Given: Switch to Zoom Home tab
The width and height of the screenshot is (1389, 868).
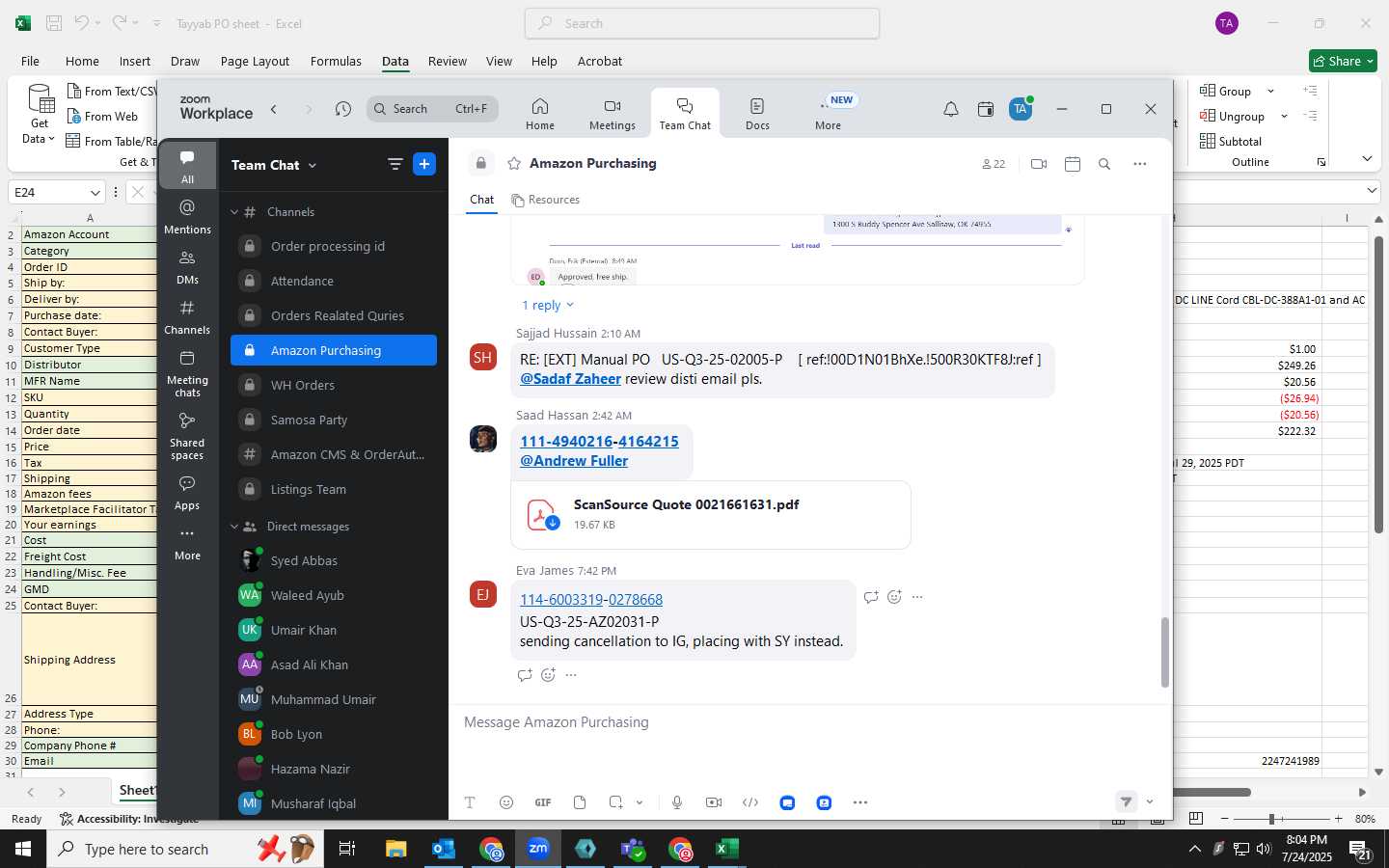Looking at the screenshot, I should [540, 114].
